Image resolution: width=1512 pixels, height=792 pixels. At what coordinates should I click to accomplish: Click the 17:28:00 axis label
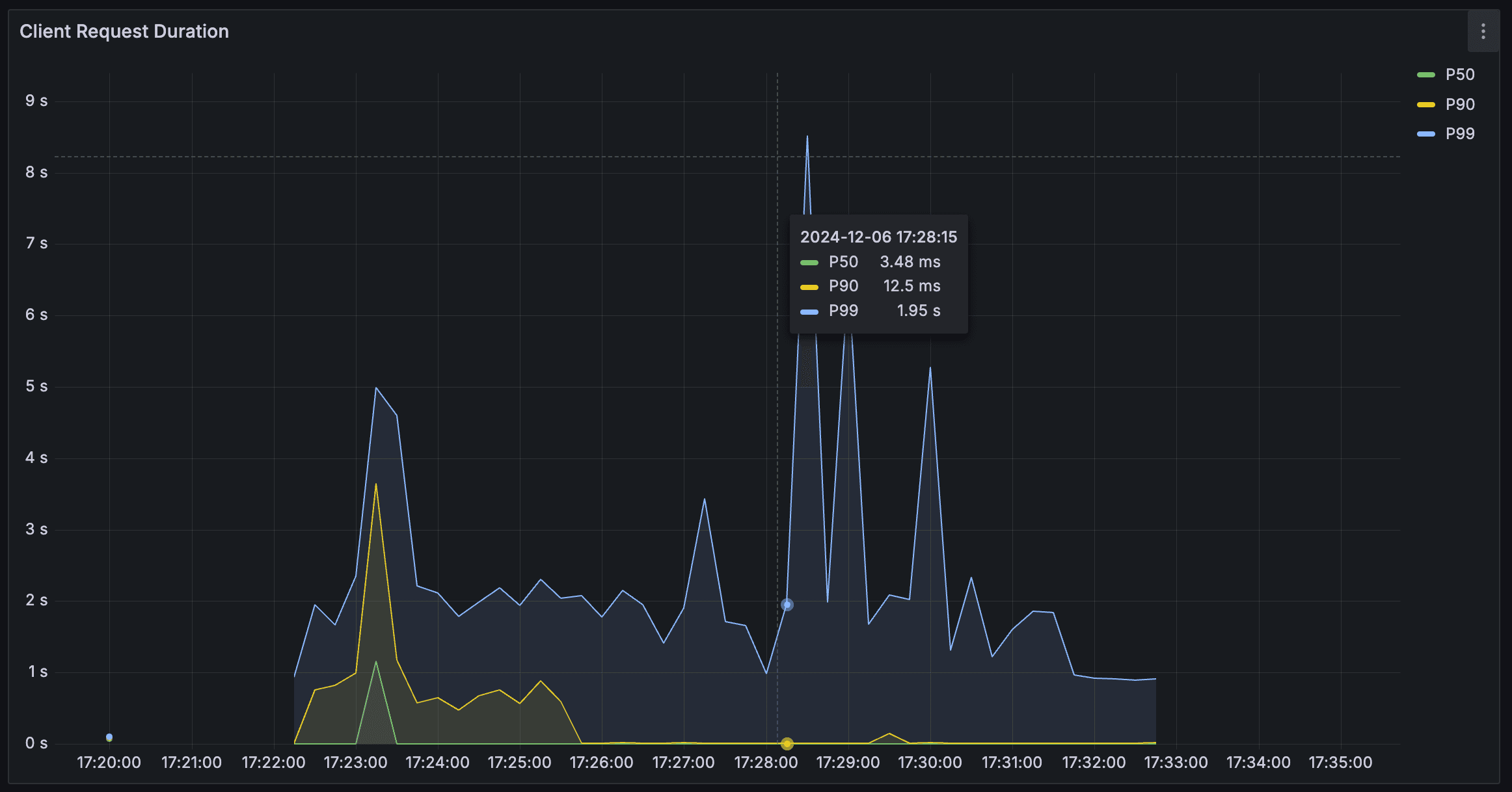click(766, 762)
